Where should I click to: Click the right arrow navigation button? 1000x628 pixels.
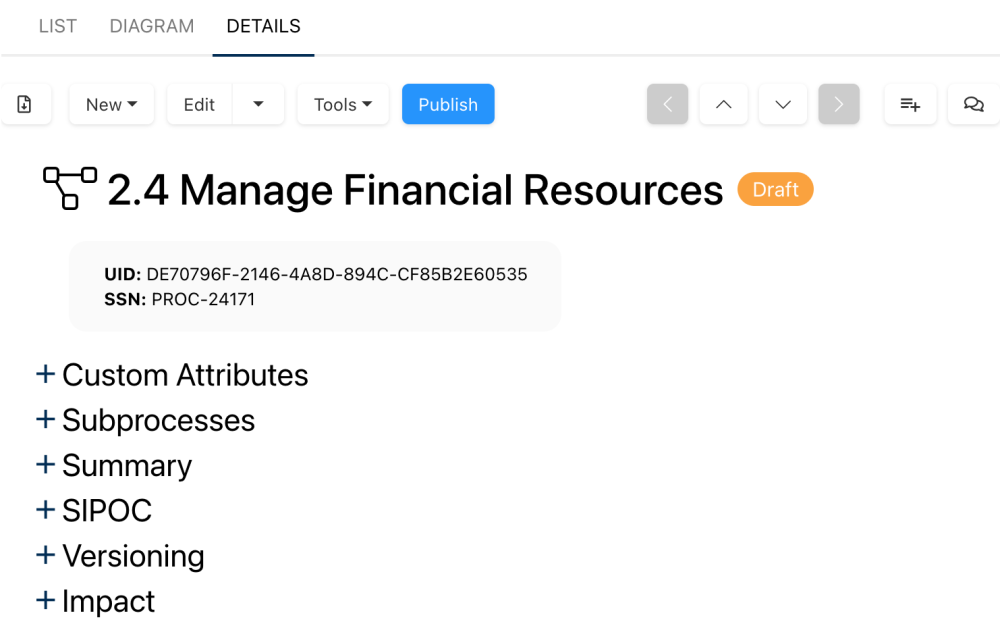coord(839,104)
